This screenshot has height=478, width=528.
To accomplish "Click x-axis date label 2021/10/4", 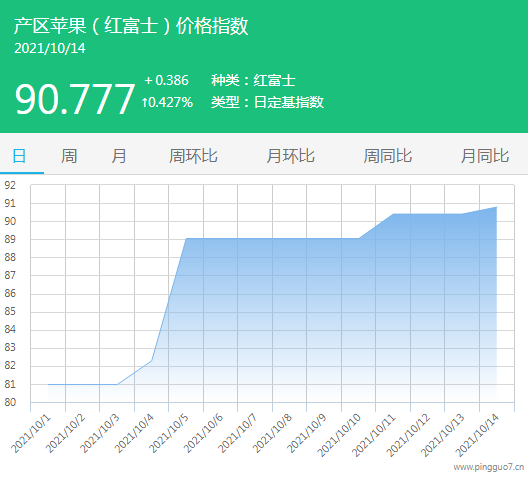I will pos(134,434).
